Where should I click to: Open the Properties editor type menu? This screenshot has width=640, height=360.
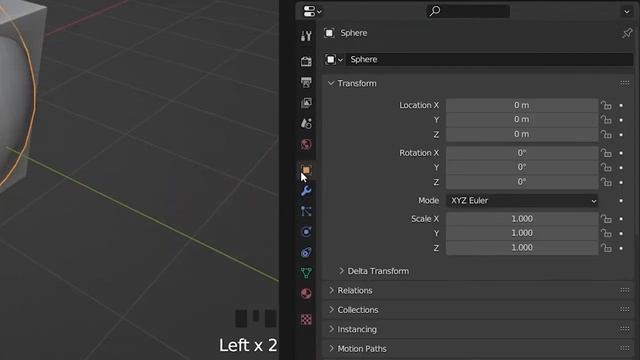313,11
